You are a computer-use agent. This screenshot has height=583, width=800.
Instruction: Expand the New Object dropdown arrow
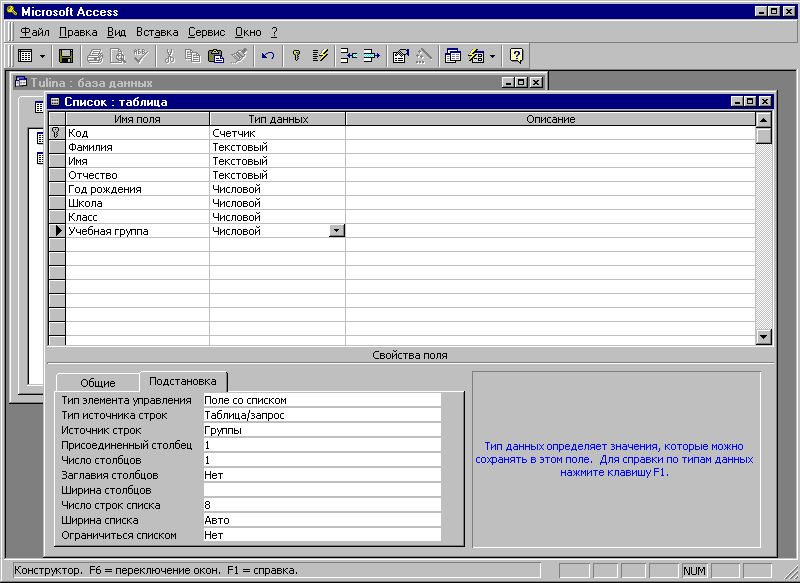[x=492, y=56]
